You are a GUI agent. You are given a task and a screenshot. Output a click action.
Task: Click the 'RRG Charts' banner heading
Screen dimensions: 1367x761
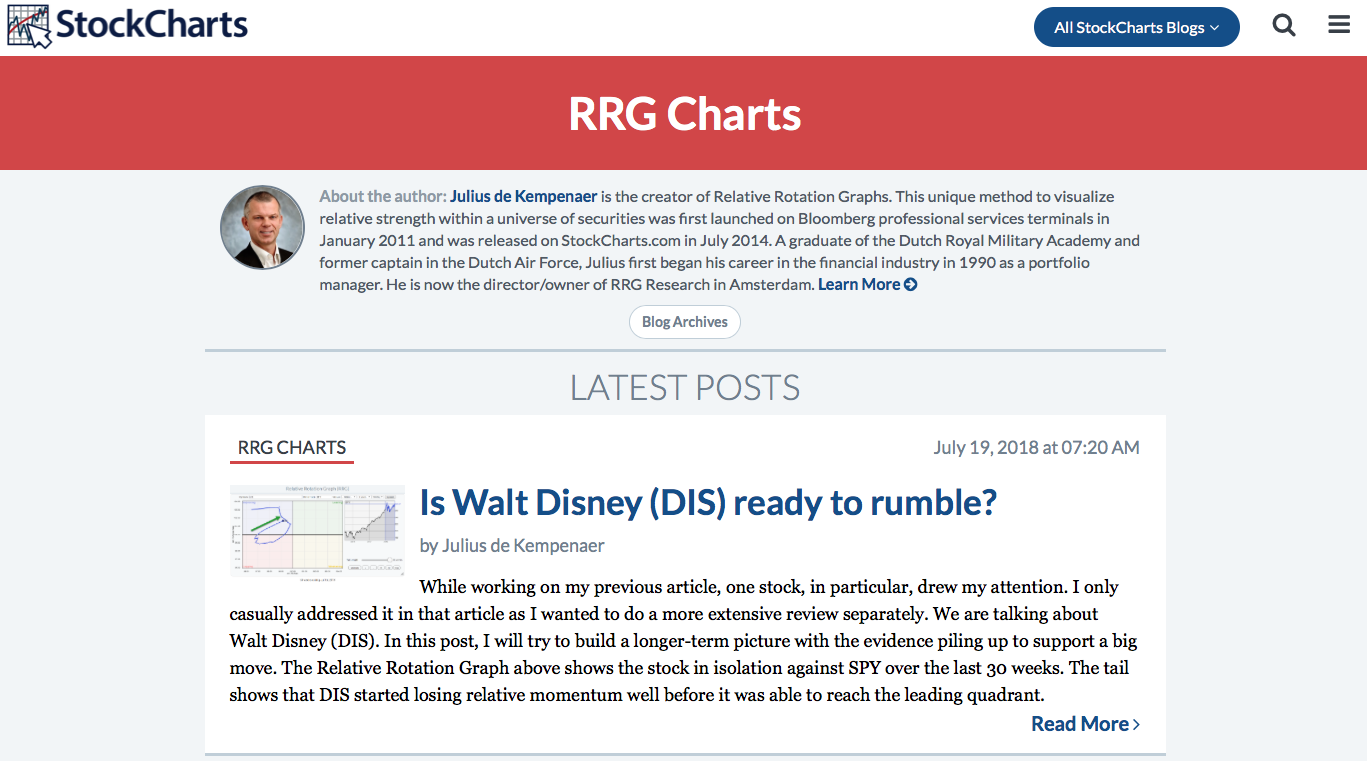[685, 114]
